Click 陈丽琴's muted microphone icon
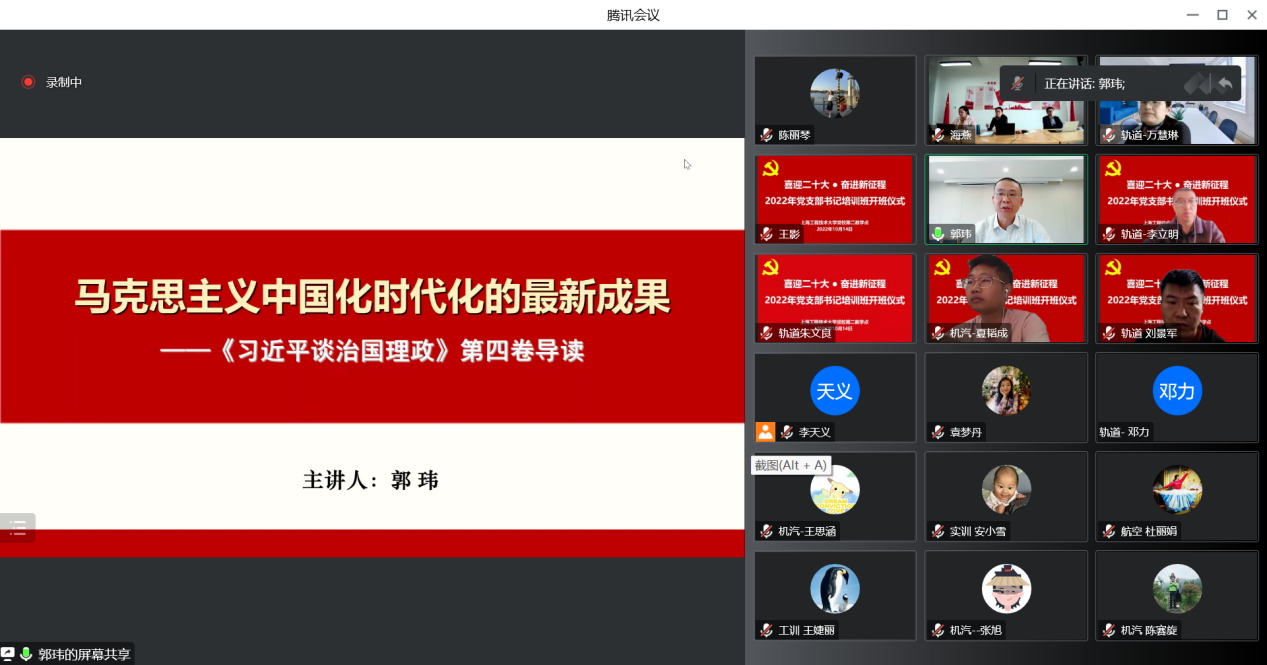 (x=767, y=135)
